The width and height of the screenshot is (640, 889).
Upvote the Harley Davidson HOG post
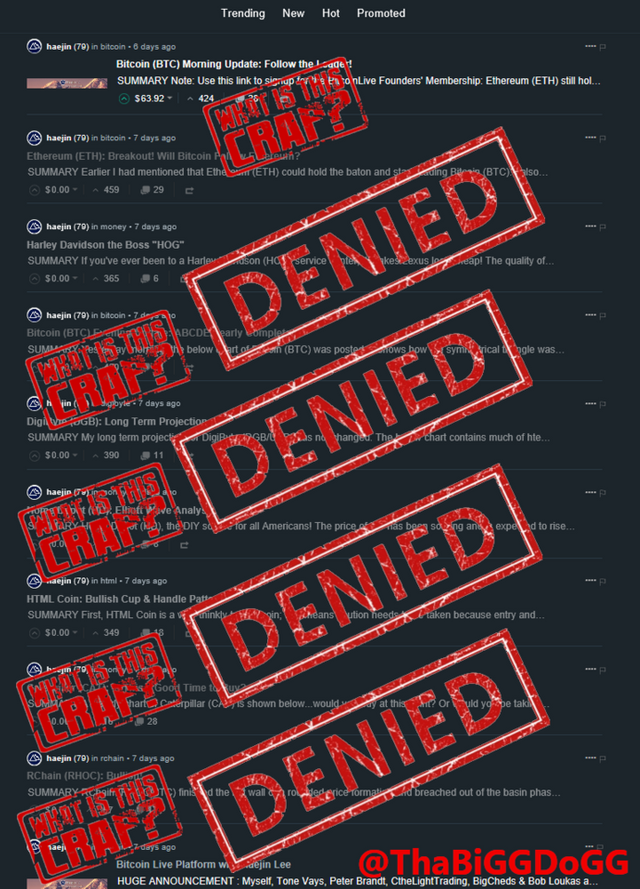coord(35,278)
